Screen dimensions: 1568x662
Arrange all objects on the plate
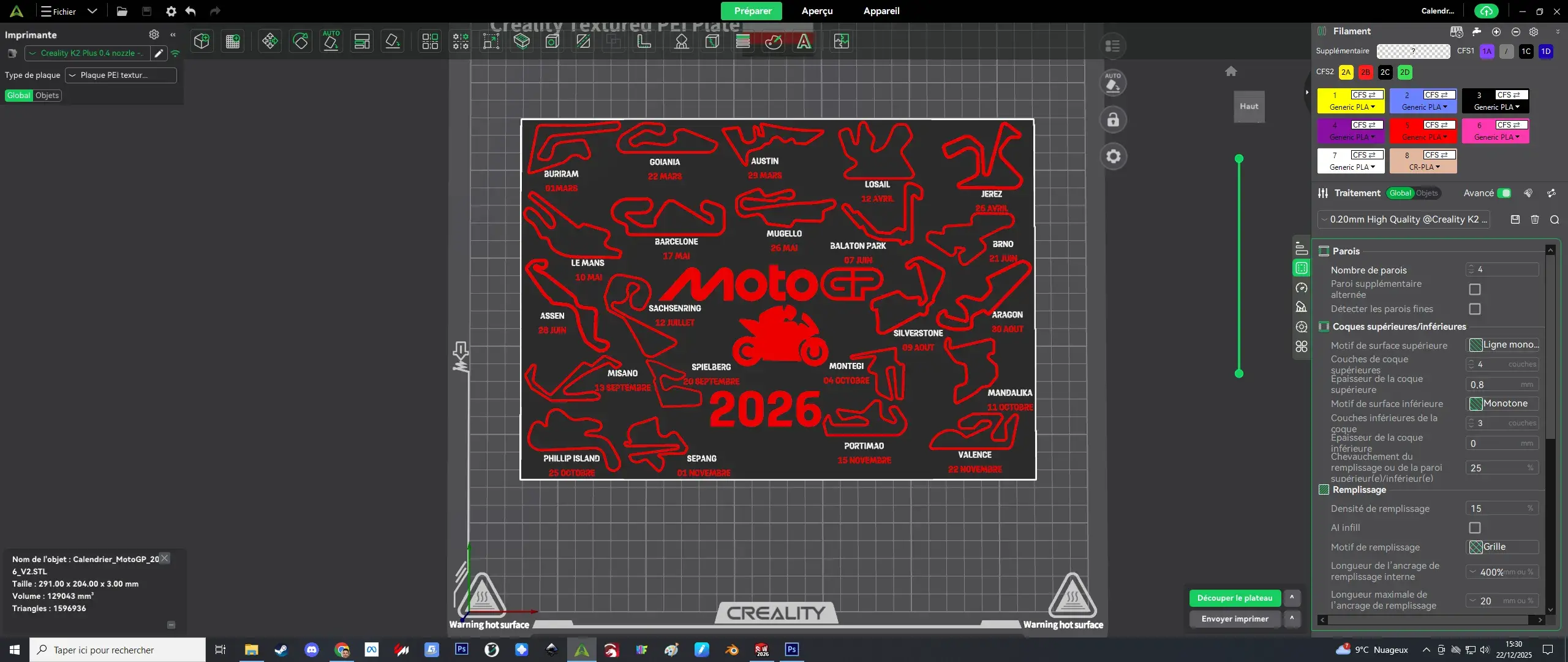coord(362,41)
